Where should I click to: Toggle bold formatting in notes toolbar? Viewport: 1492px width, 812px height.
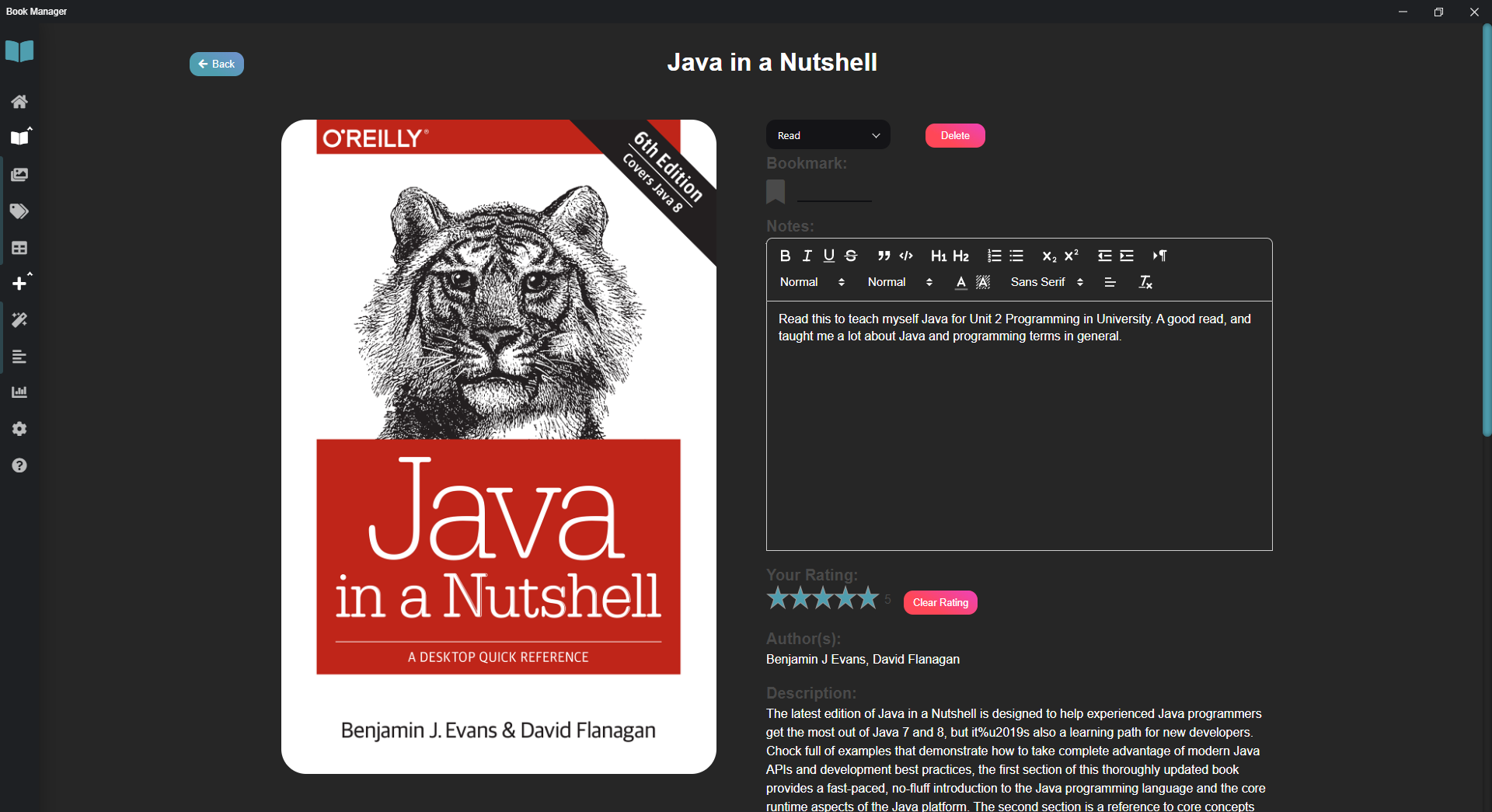(x=785, y=256)
